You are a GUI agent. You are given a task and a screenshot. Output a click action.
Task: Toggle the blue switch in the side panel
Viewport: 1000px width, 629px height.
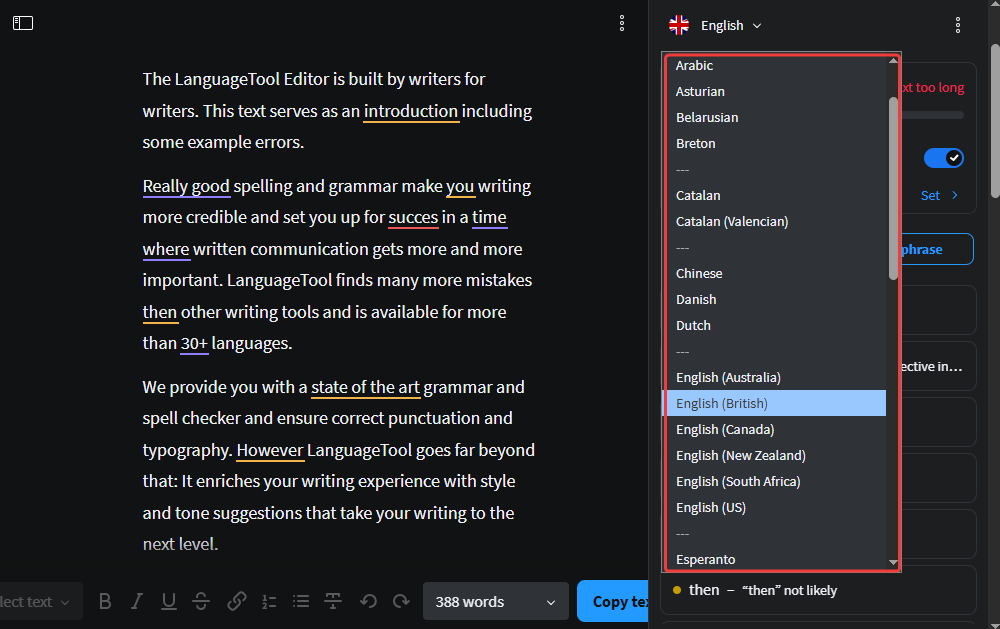tap(943, 158)
